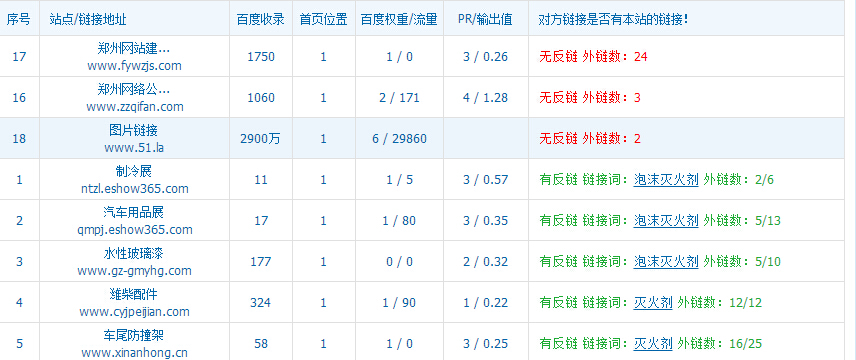Select the PR/输出值 column header

pos(485,20)
